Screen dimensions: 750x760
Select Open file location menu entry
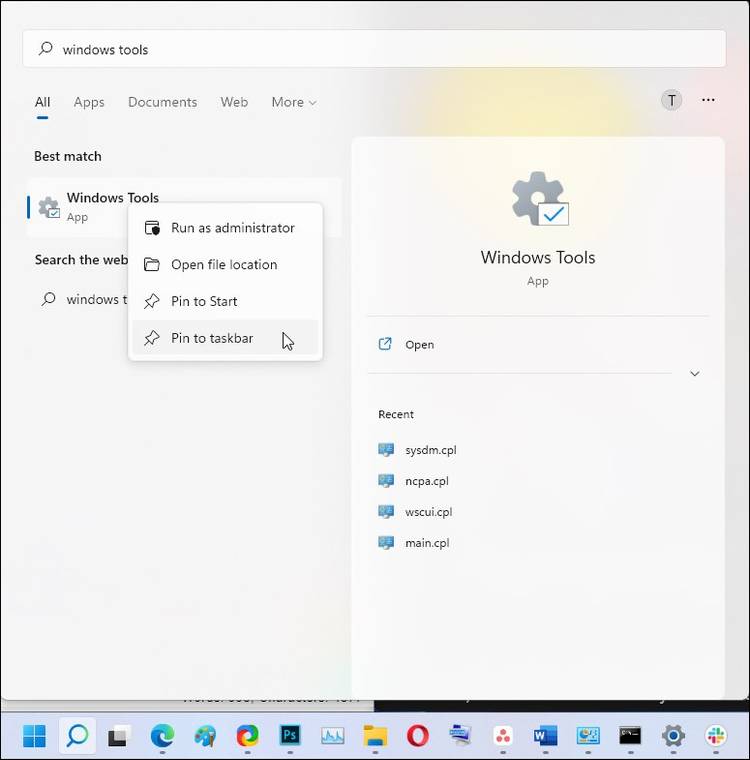[x=225, y=265]
